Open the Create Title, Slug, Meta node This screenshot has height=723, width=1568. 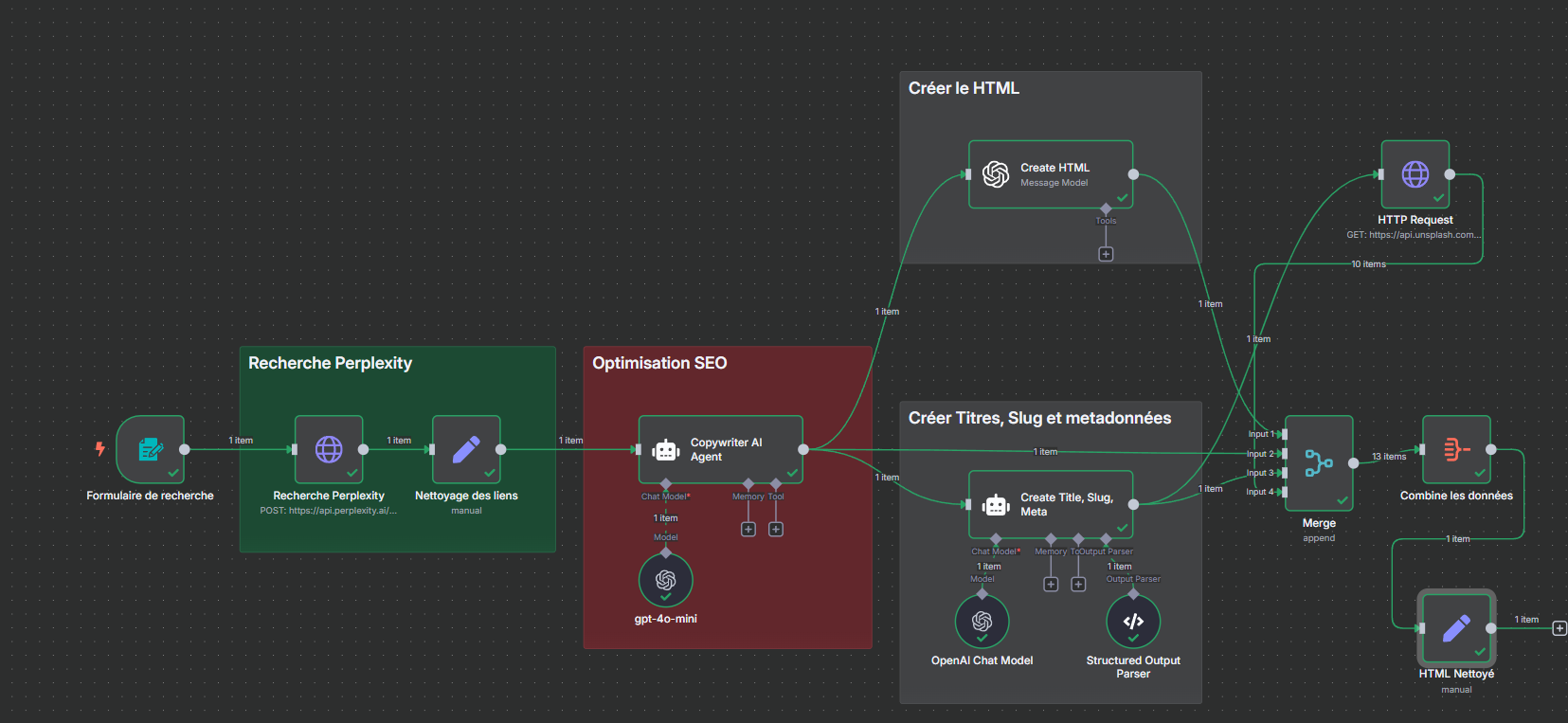[x=1050, y=504]
